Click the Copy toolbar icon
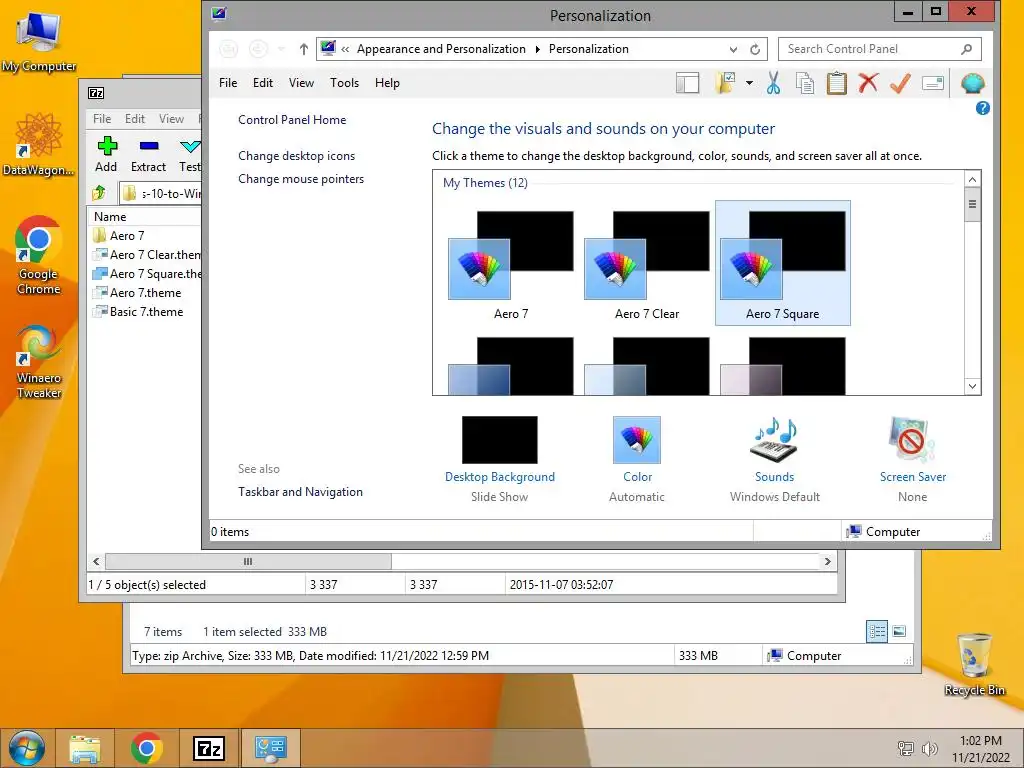This screenshot has height=768, width=1024. pyautogui.click(x=805, y=84)
